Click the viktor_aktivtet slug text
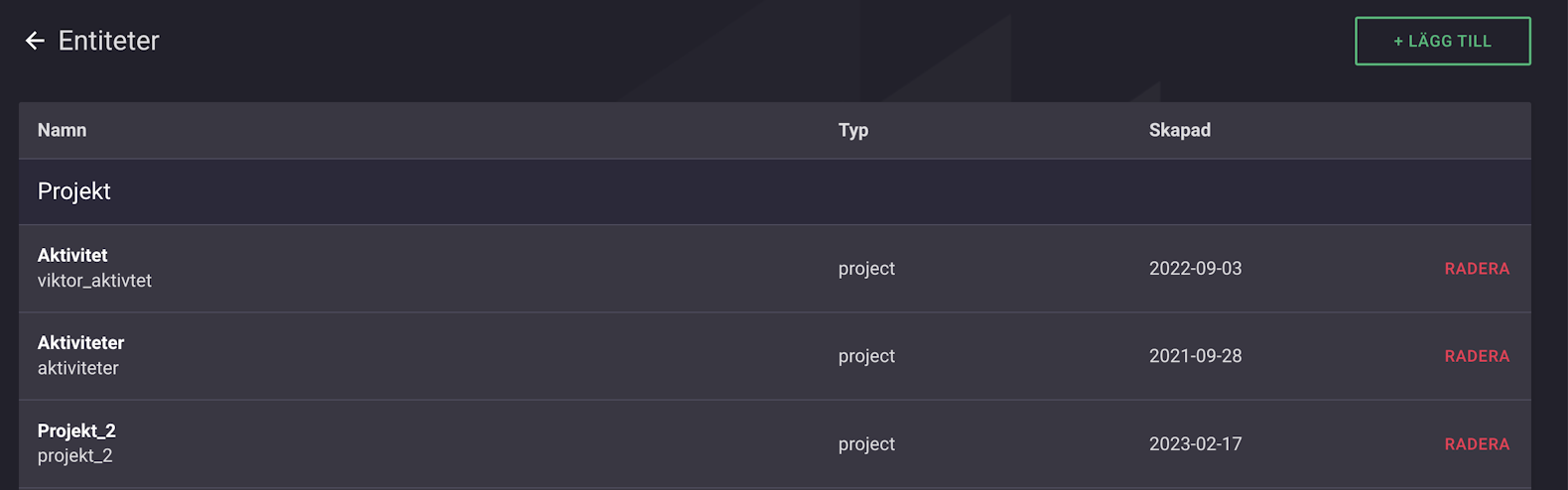1568x490 pixels. (x=94, y=281)
